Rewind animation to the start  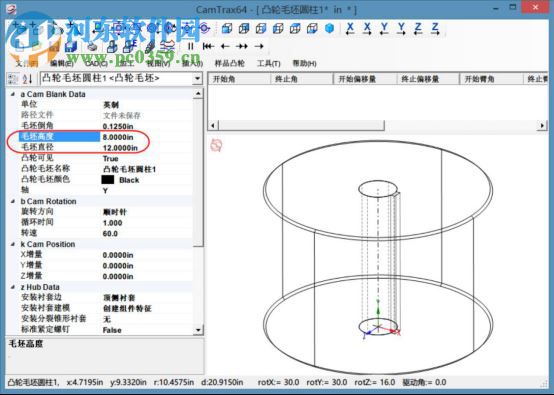pos(208,46)
